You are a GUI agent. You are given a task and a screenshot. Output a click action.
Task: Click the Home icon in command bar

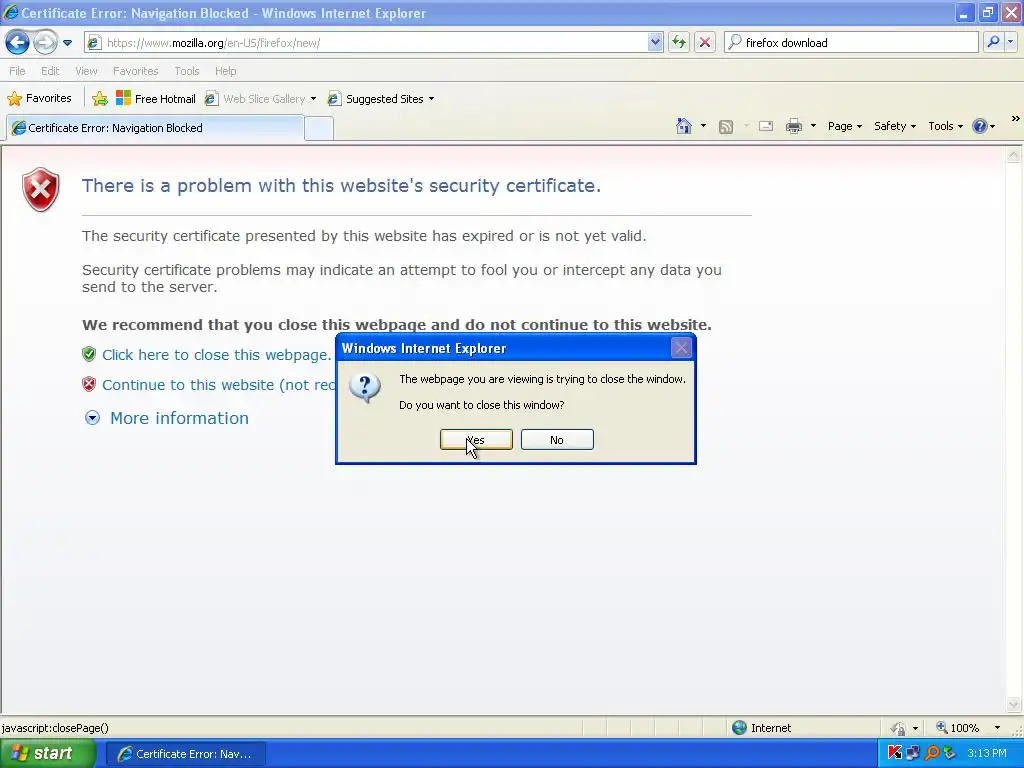pos(684,126)
